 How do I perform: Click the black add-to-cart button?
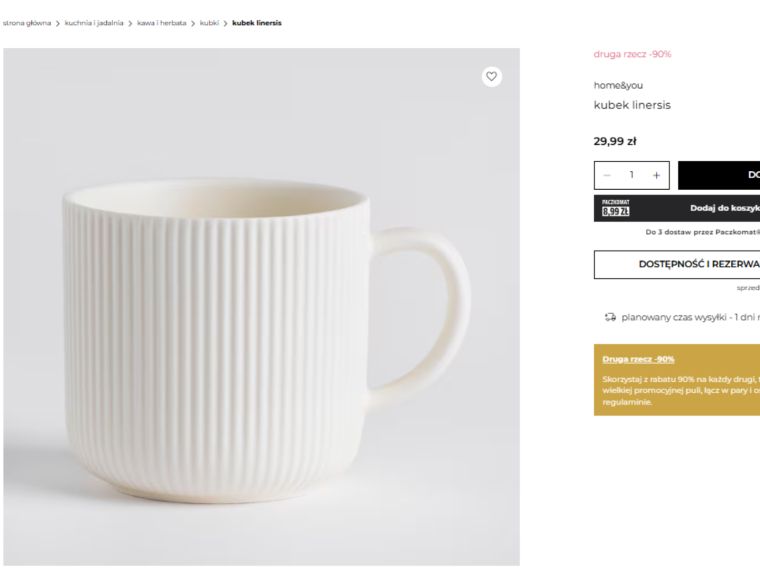point(719,175)
